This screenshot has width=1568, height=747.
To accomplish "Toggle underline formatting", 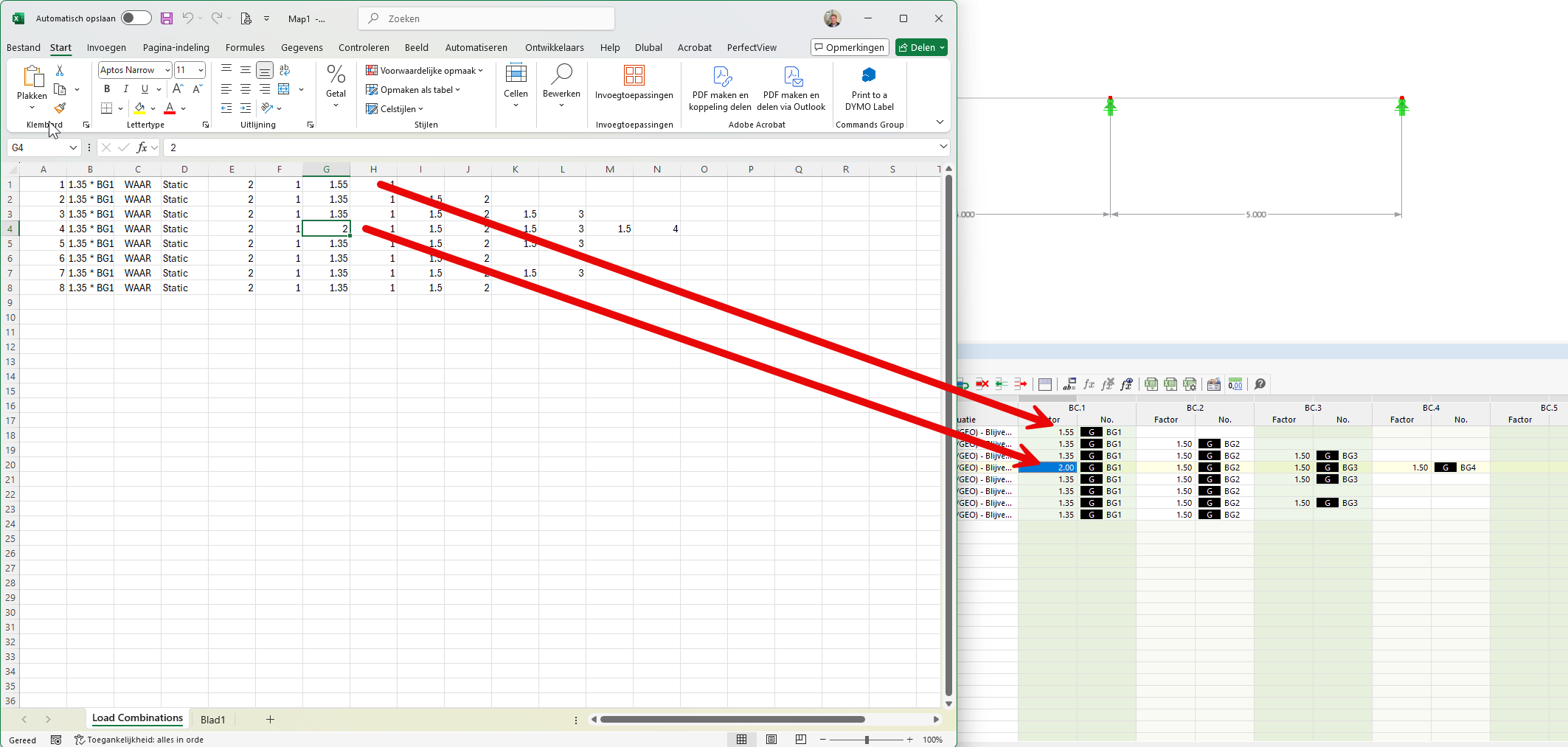I will coord(145,88).
